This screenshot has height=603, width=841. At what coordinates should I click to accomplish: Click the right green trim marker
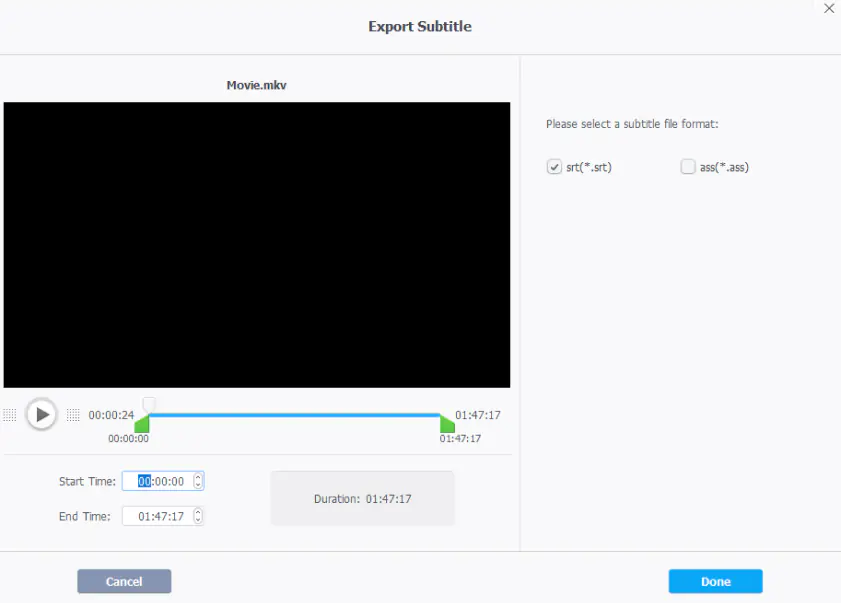point(446,424)
